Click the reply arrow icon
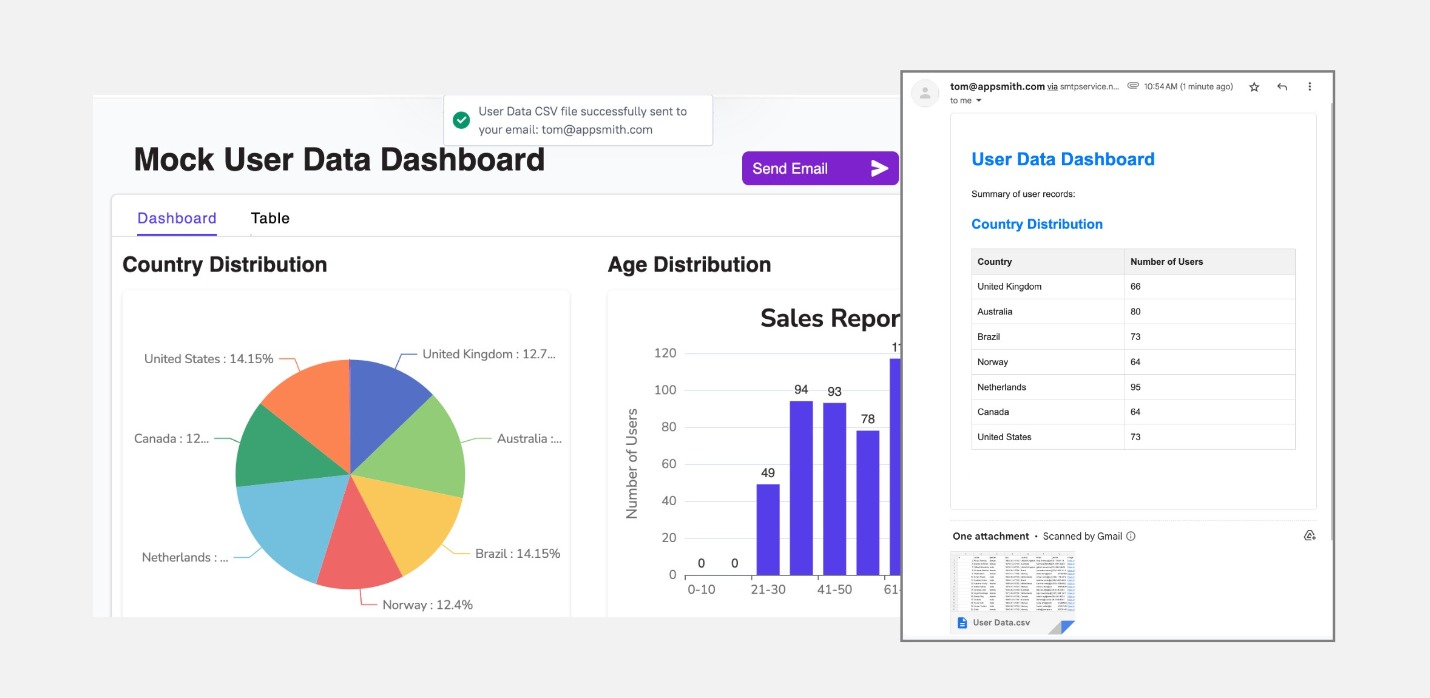The width and height of the screenshot is (1430, 698). (x=1282, y=87)
